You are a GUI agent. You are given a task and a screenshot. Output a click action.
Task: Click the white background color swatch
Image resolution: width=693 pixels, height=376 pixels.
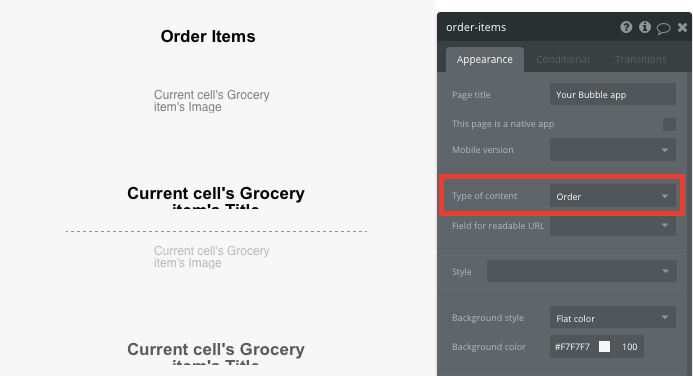[604, 347]
